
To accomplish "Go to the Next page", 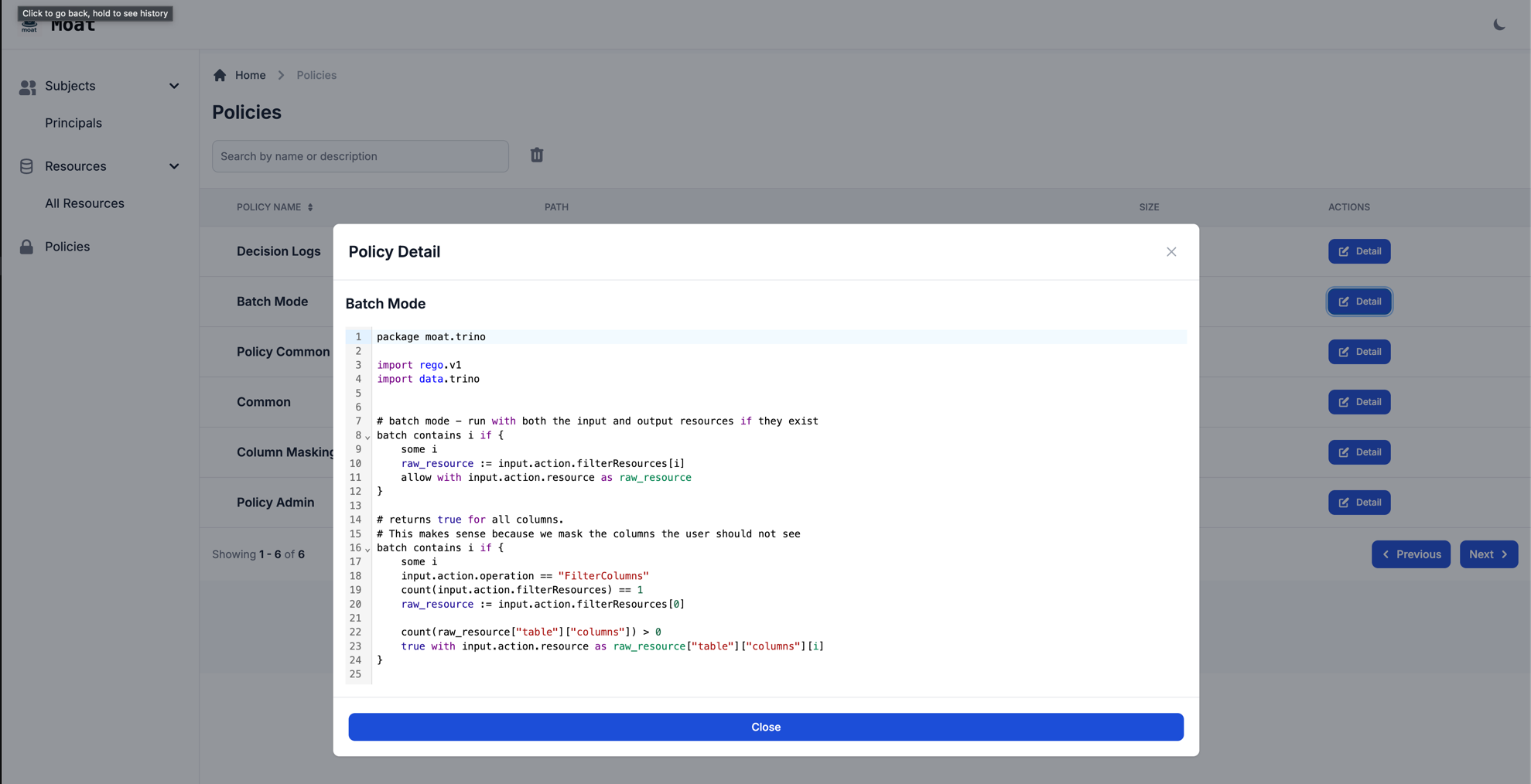I will point(1488,554).
